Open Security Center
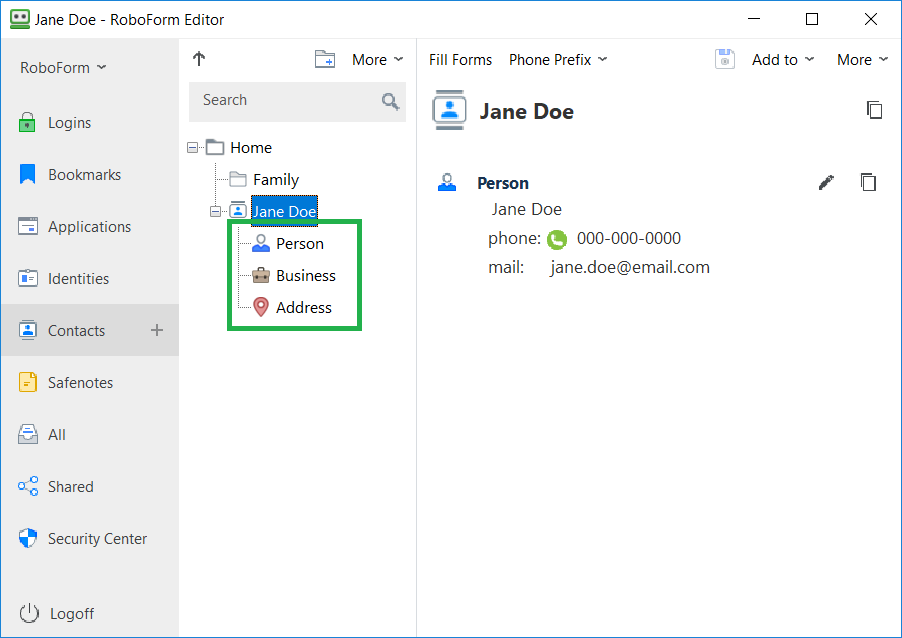 click(90, 538)
